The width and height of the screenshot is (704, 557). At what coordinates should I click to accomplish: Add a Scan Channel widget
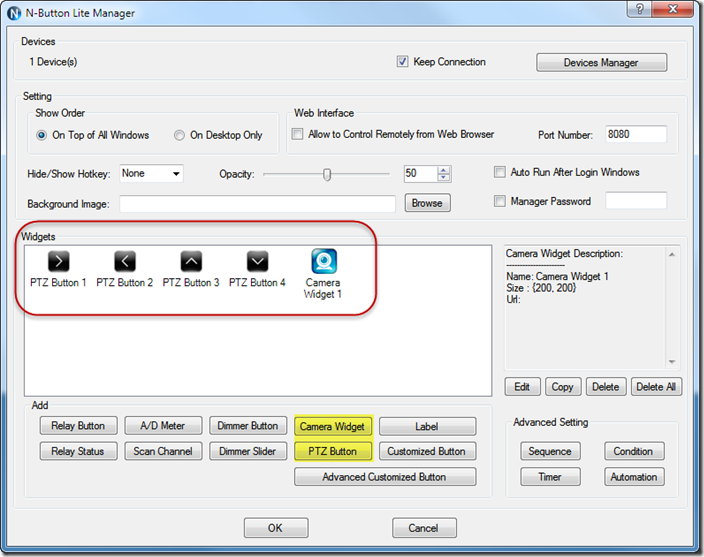click(x=163, y=452)
